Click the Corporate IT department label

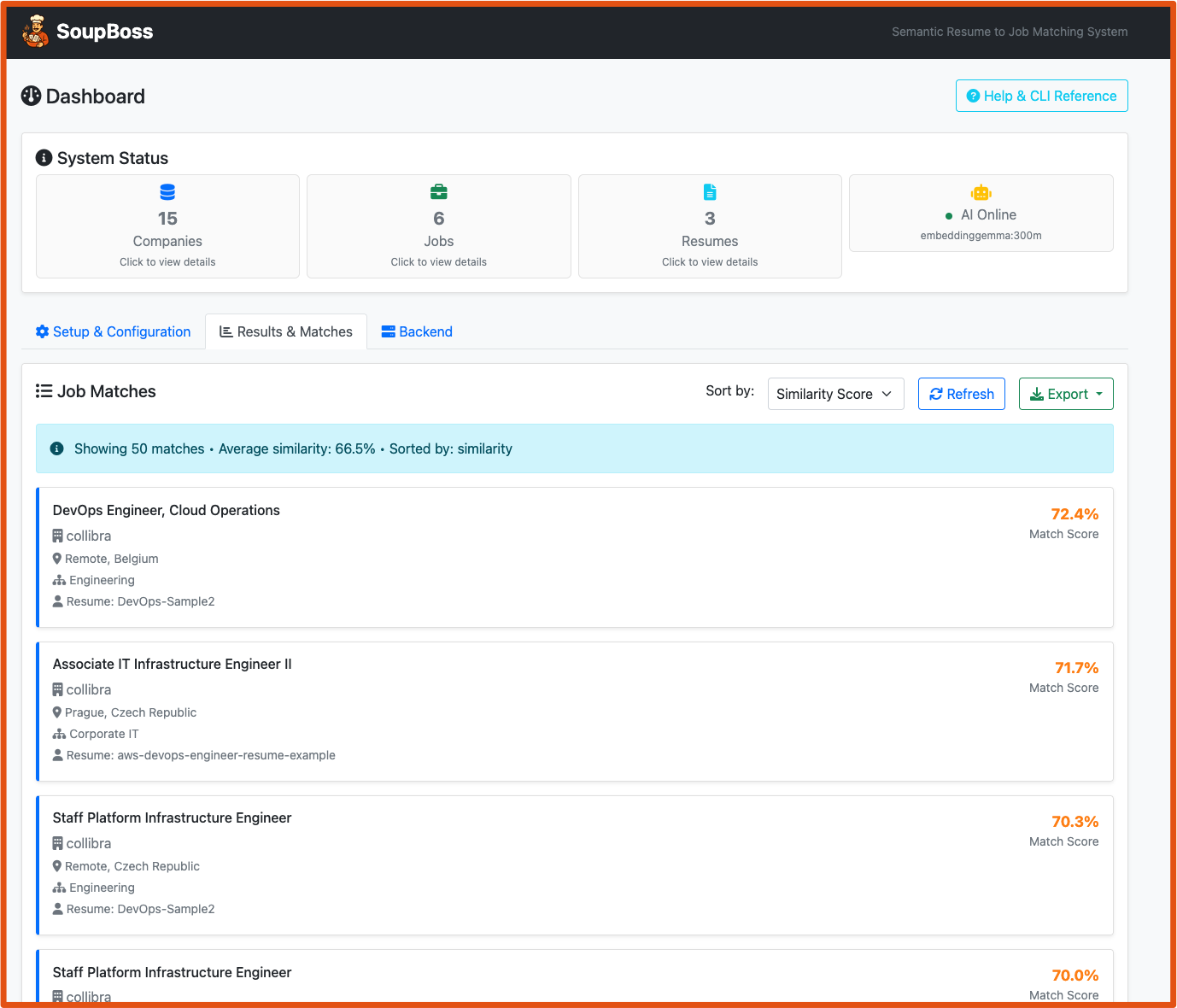coord(104,734)
